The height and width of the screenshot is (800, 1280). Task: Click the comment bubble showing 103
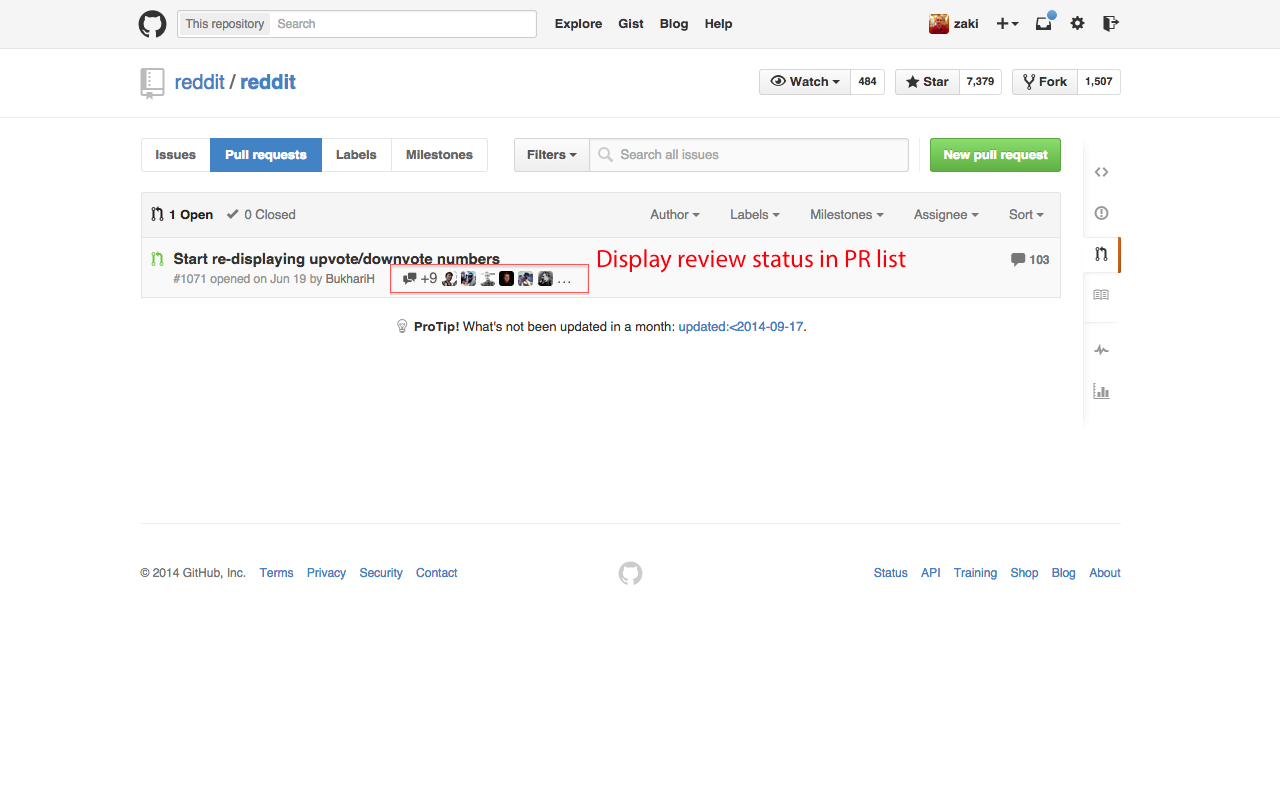[1030, 259]
